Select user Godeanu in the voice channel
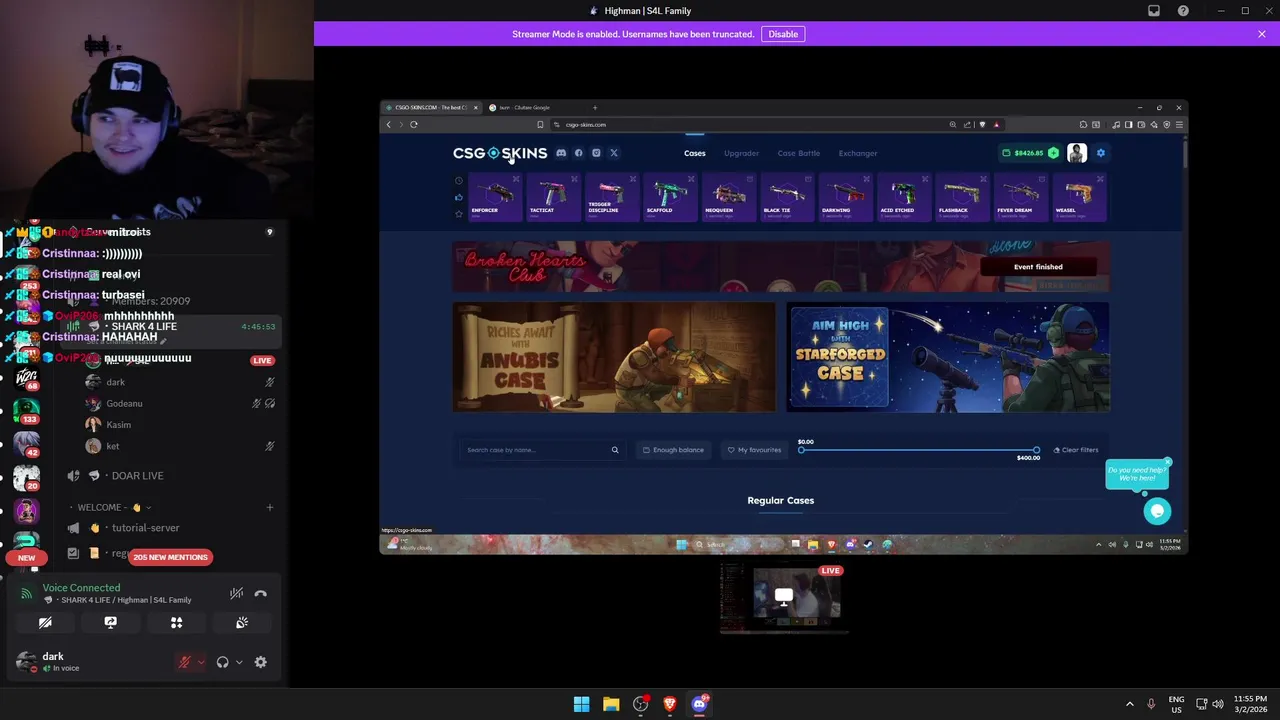 [x=124, y=403]
